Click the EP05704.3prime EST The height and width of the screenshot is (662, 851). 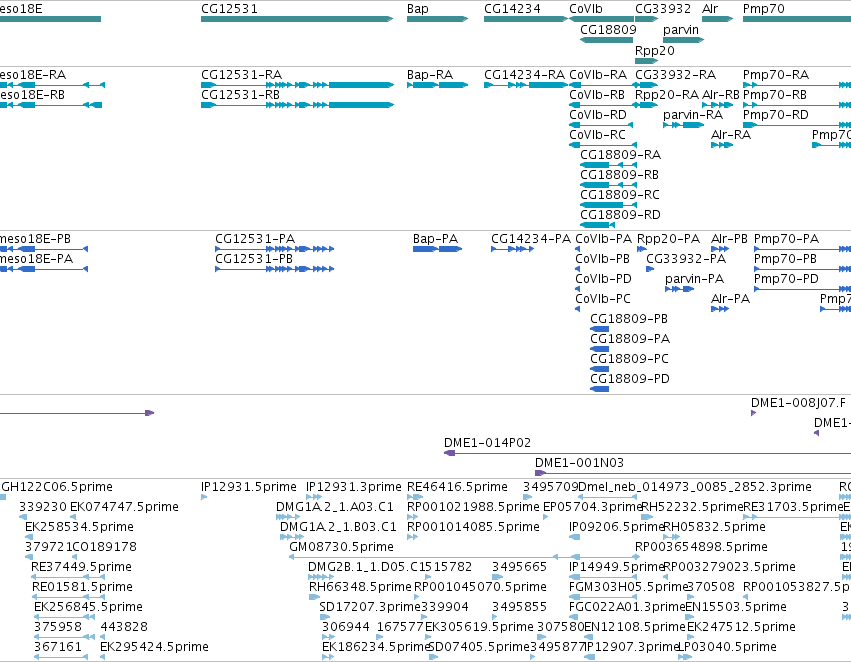(x=545, y=517)
